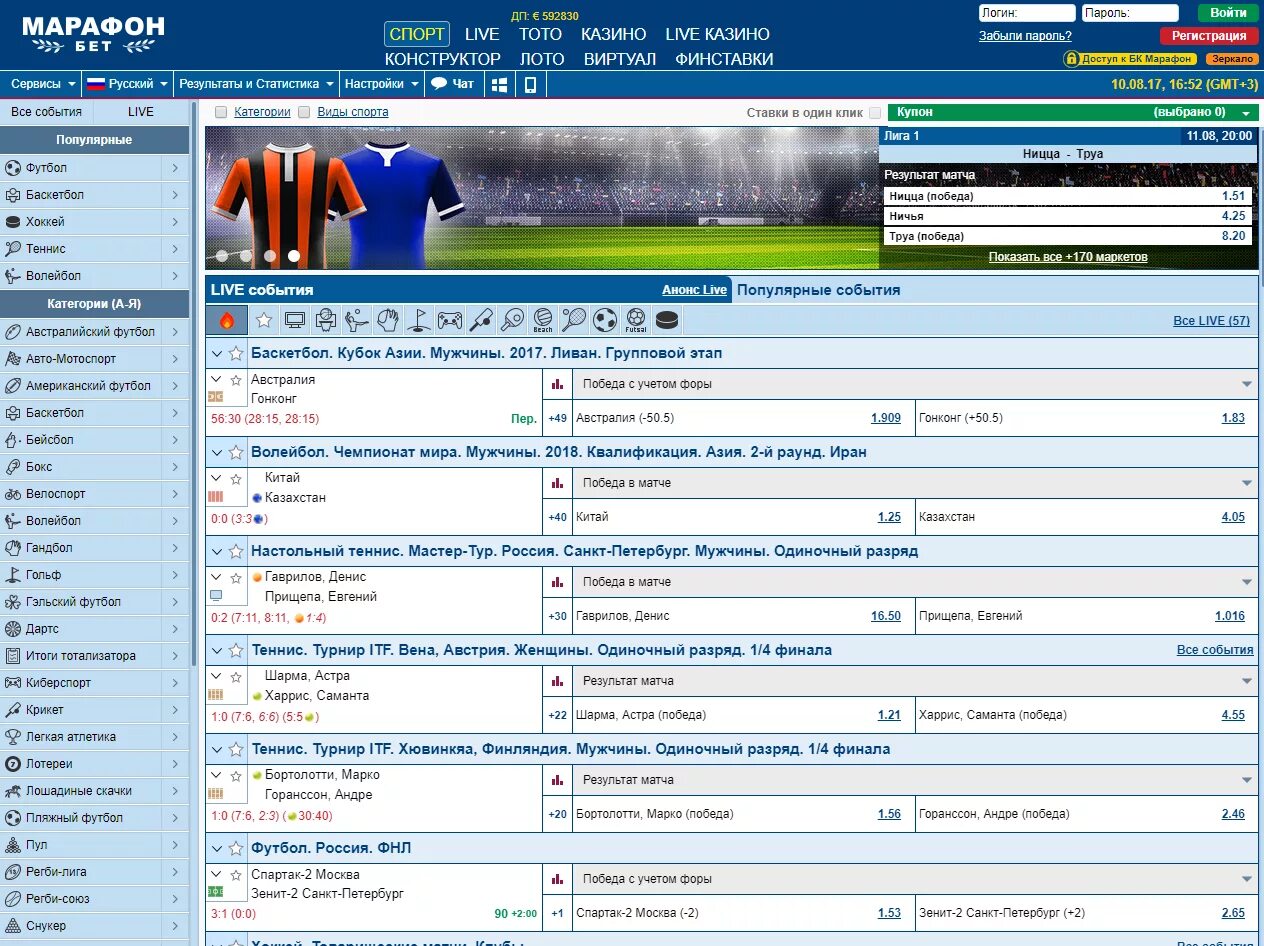Click the Марафон Бет logo
This screenshot has height=946, width=1264.
pos(93,34)
